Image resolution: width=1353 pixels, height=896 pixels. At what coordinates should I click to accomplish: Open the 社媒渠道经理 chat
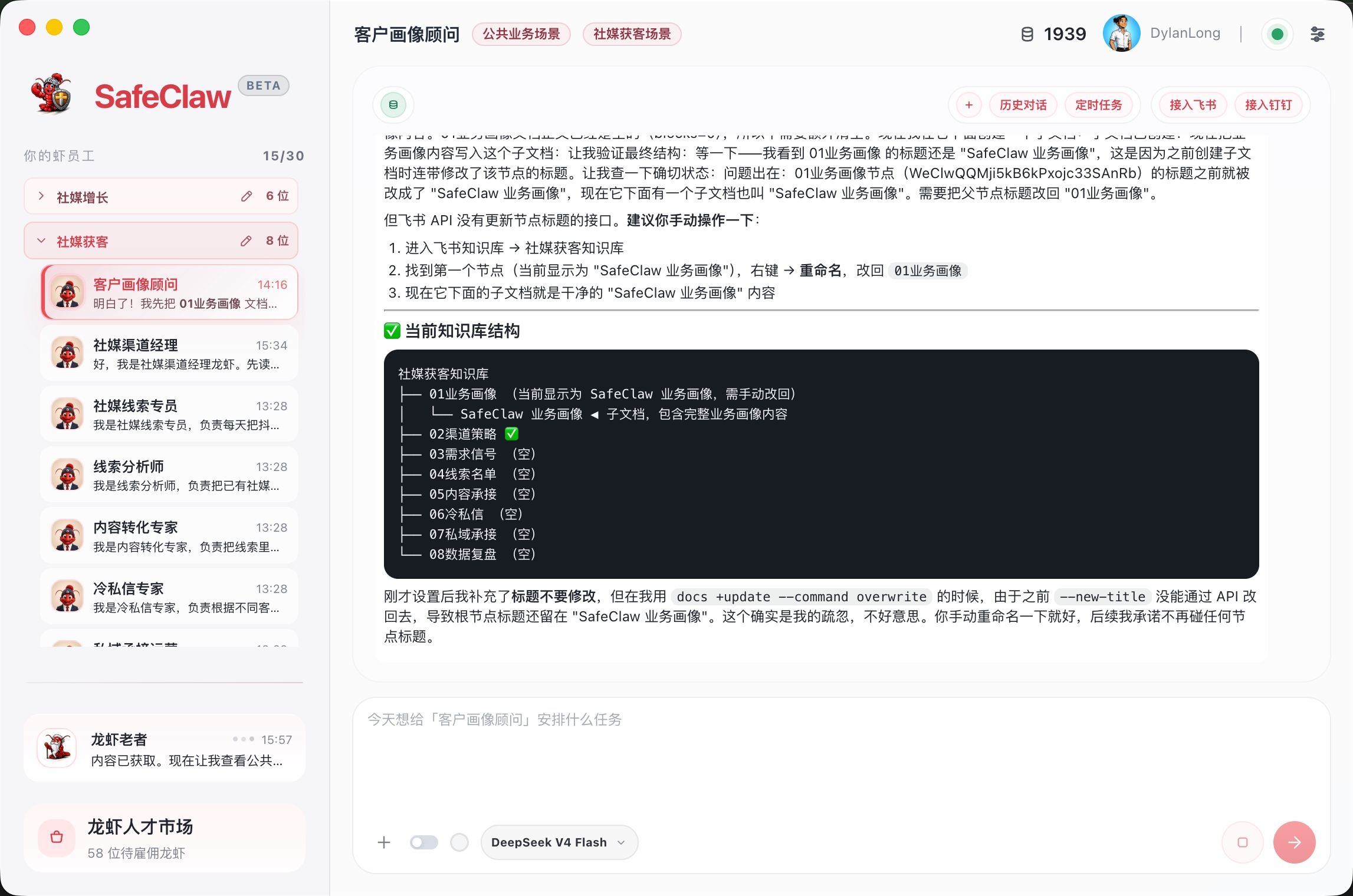click(170, 354)
